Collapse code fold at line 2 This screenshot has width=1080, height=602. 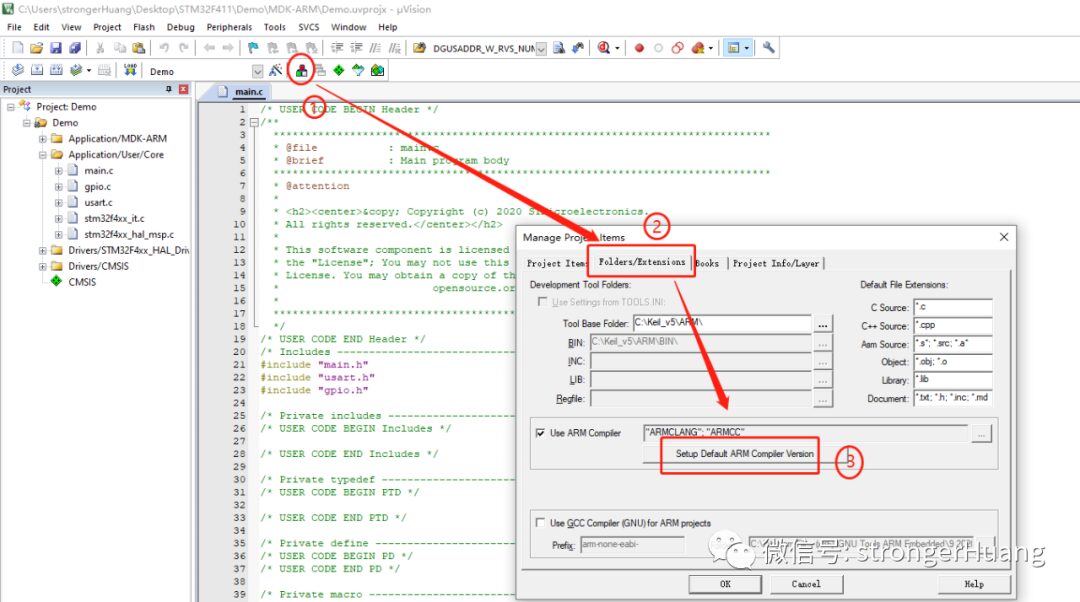point(254,122)
